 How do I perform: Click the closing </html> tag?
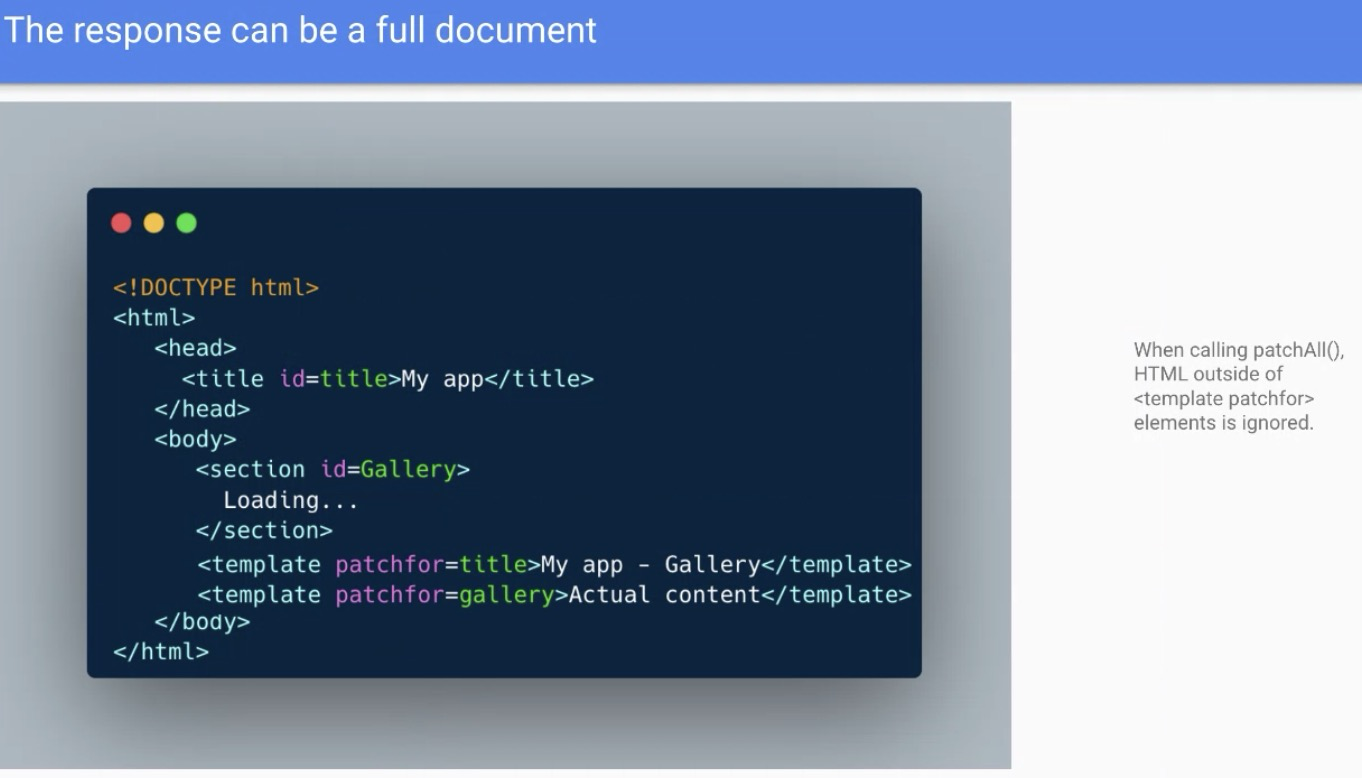click(x=161, y=651)
